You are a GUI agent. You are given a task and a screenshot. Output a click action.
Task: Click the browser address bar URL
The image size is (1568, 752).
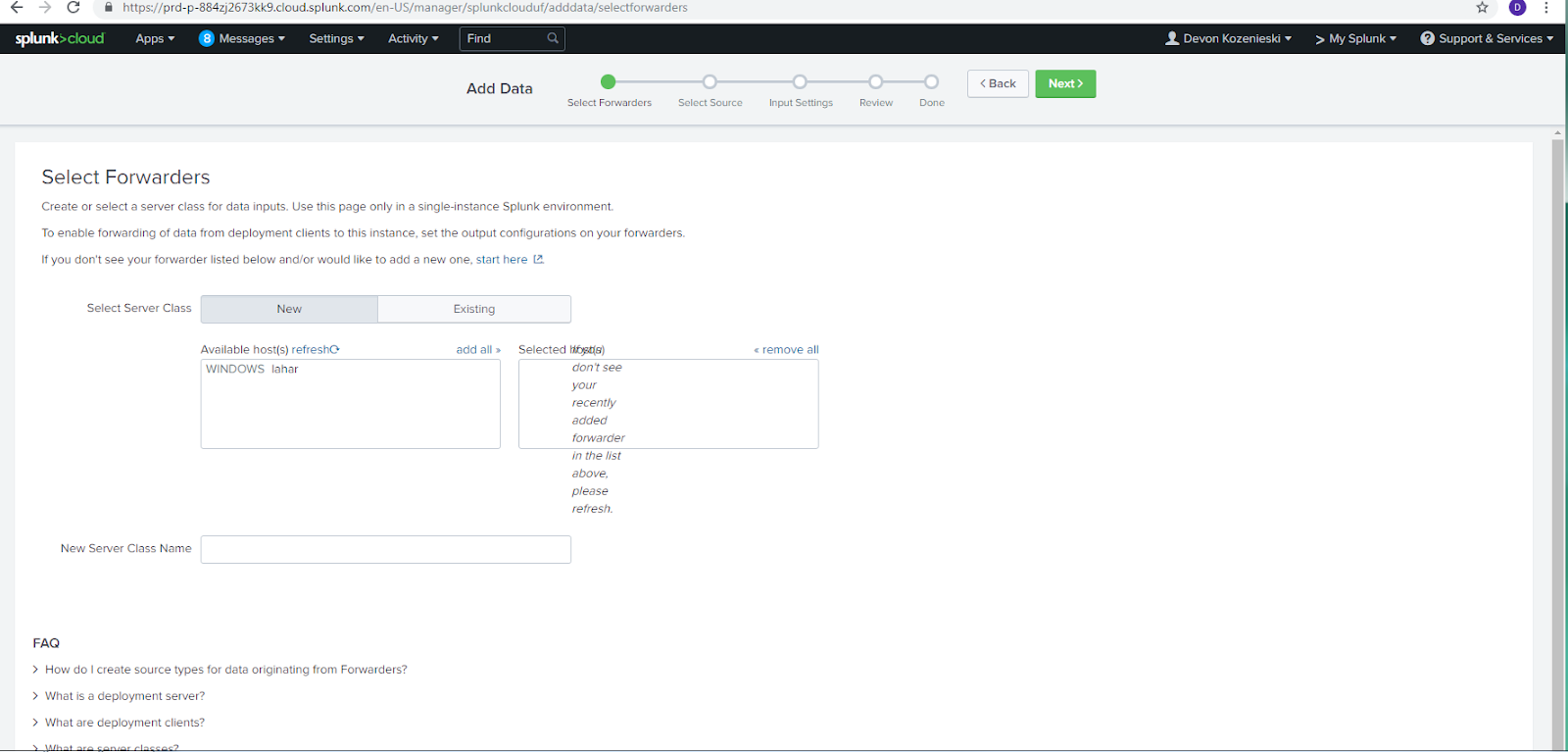tap(405, 8)
